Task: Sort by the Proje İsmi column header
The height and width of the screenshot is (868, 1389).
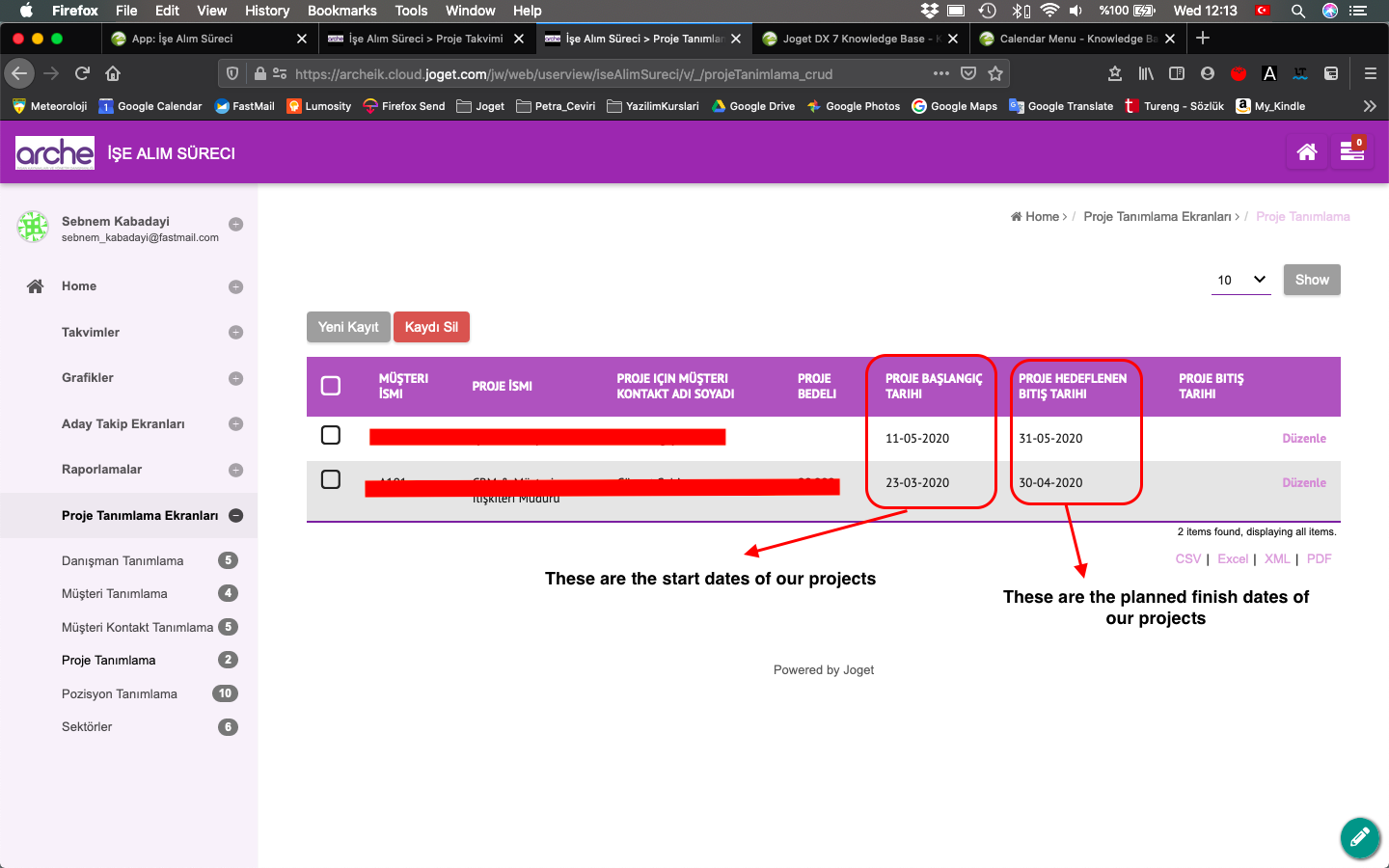Action: (502, 386)
